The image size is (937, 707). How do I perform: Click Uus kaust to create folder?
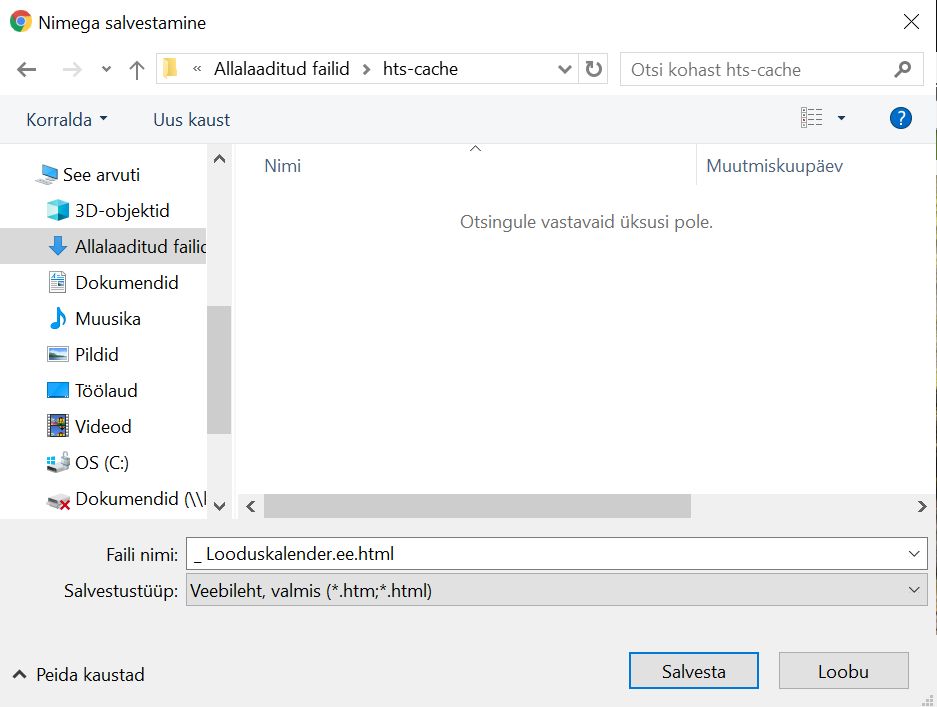[191, 119]
